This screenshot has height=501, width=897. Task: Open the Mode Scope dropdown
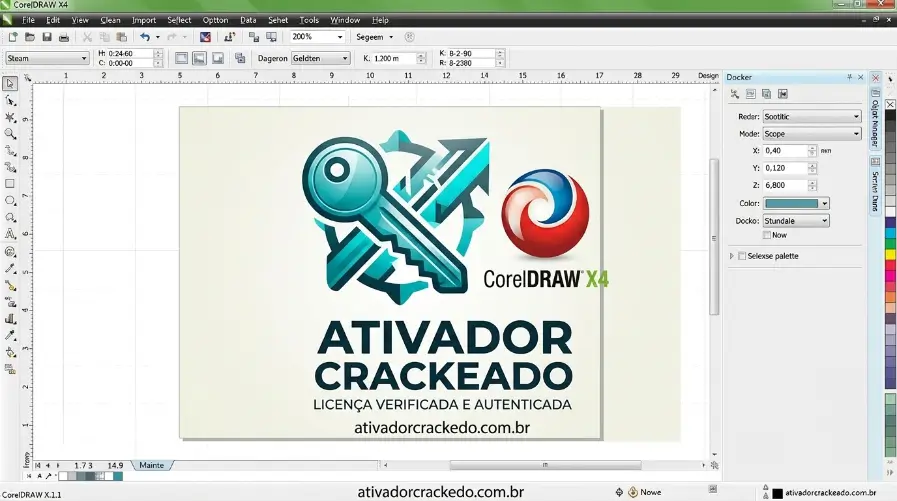click(812, 134)
